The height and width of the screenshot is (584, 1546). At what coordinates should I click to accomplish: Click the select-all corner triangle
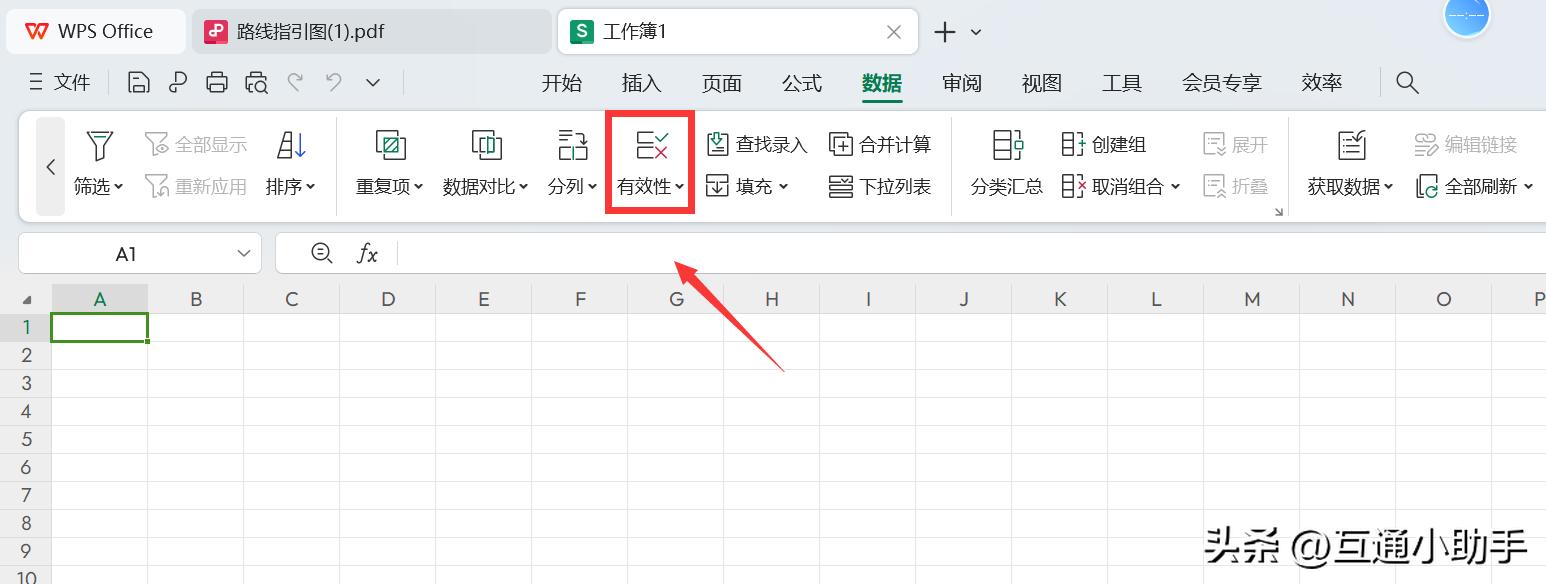point(26,299)
